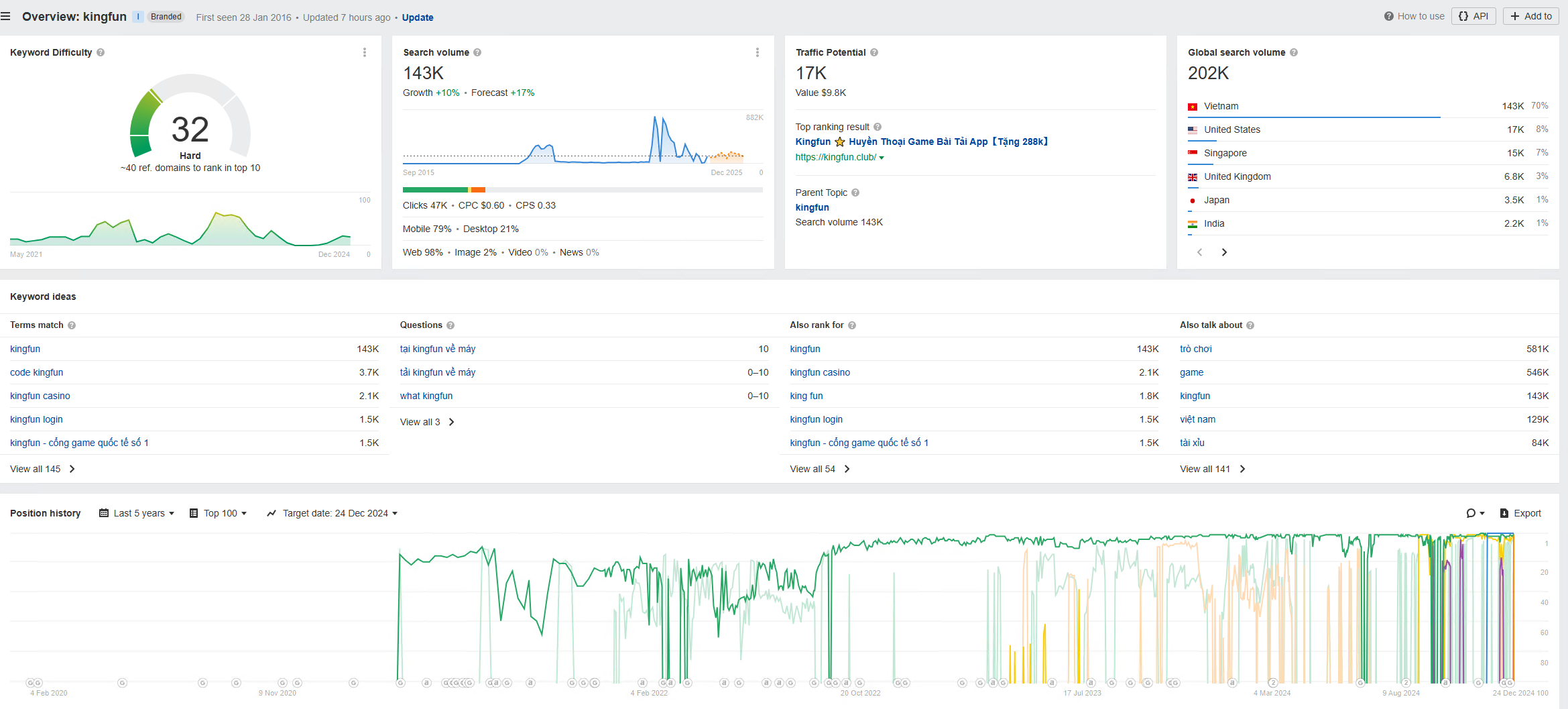Open 'trò chơi' in Also talk about
The height and width of the screenshot is (709, 1568).
[1196, 349]
